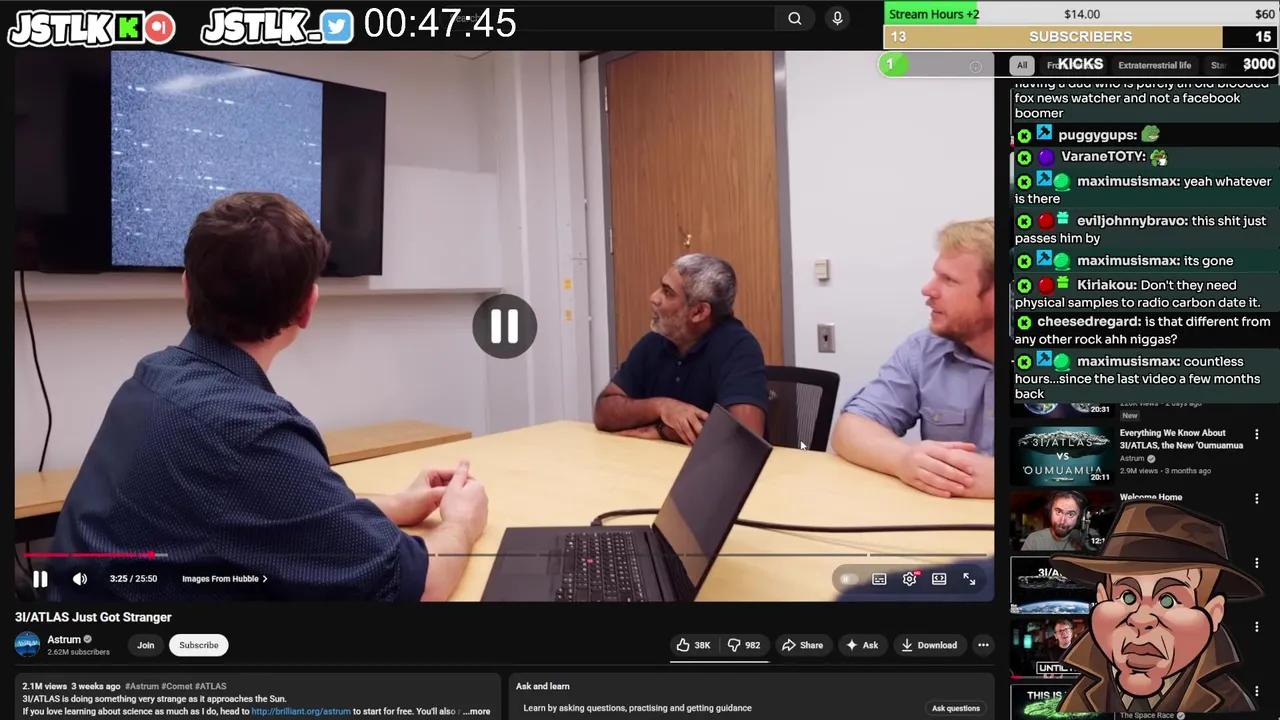The image size is (1280, 720).
Task: Open Images From Hubble chapter list
Action: [x=224, y=579]
